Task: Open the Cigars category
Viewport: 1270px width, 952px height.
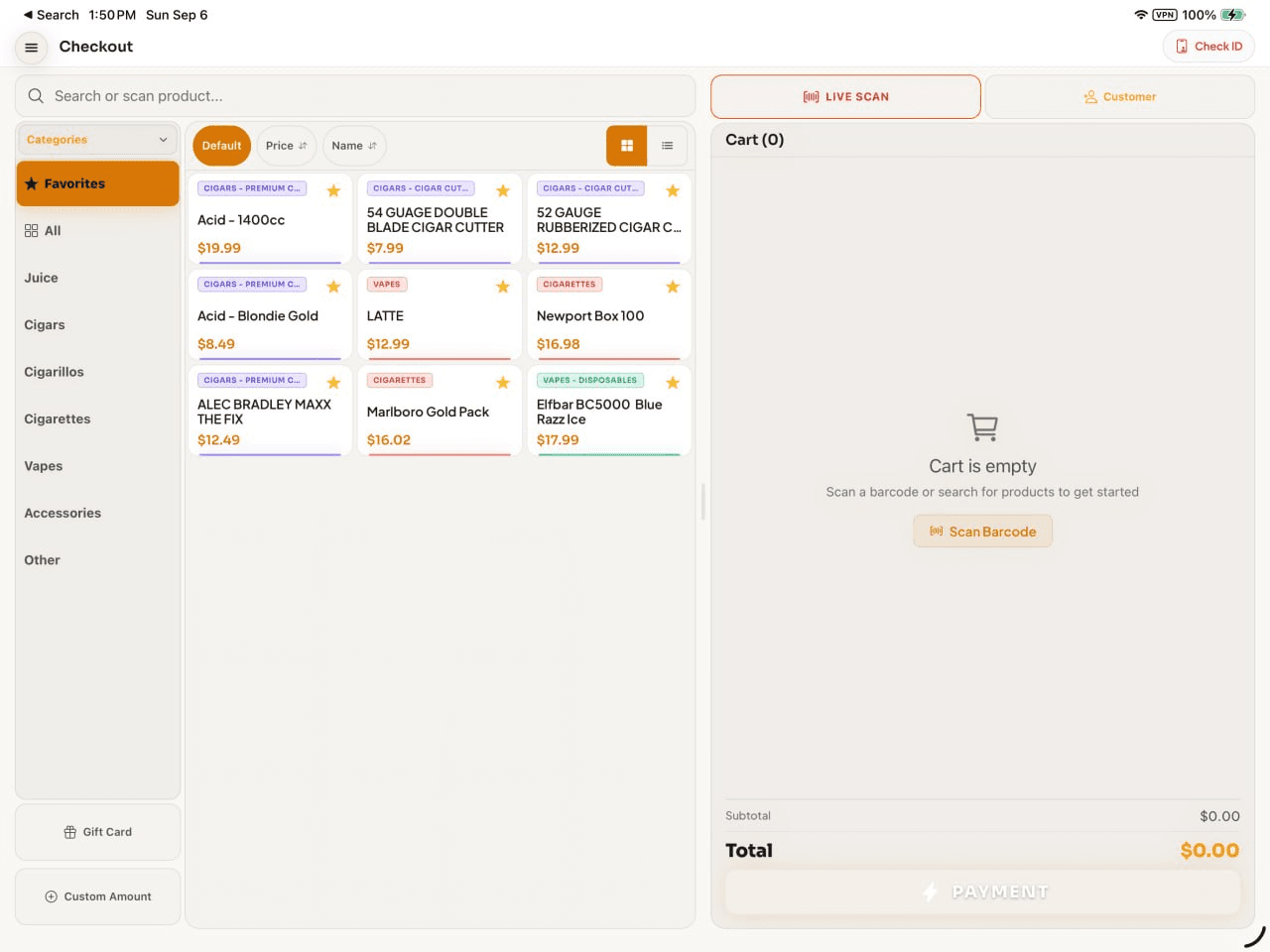Action: click(97, 325)
